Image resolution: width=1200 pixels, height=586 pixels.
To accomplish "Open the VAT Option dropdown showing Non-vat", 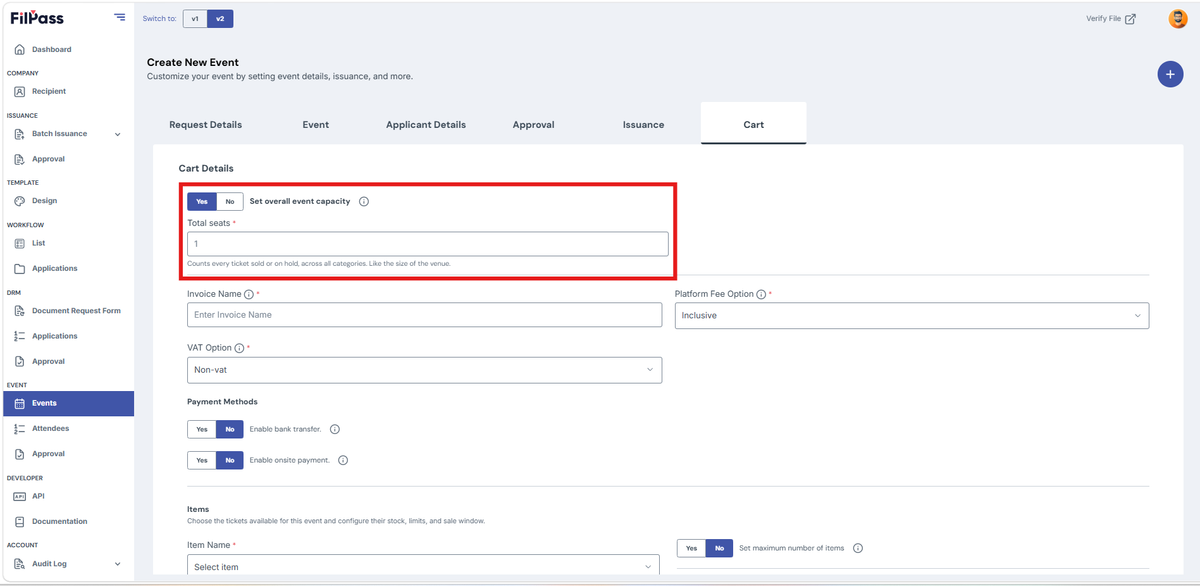I will pyautogui.click(x=424, y=370).
